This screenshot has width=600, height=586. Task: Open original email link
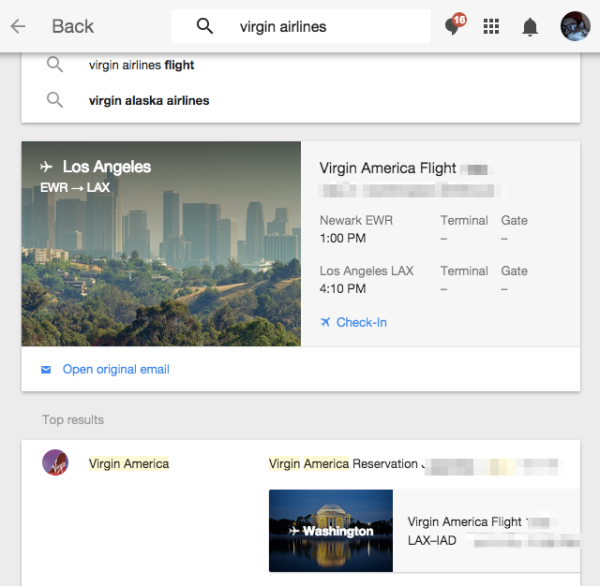click(x=116, y=369)
